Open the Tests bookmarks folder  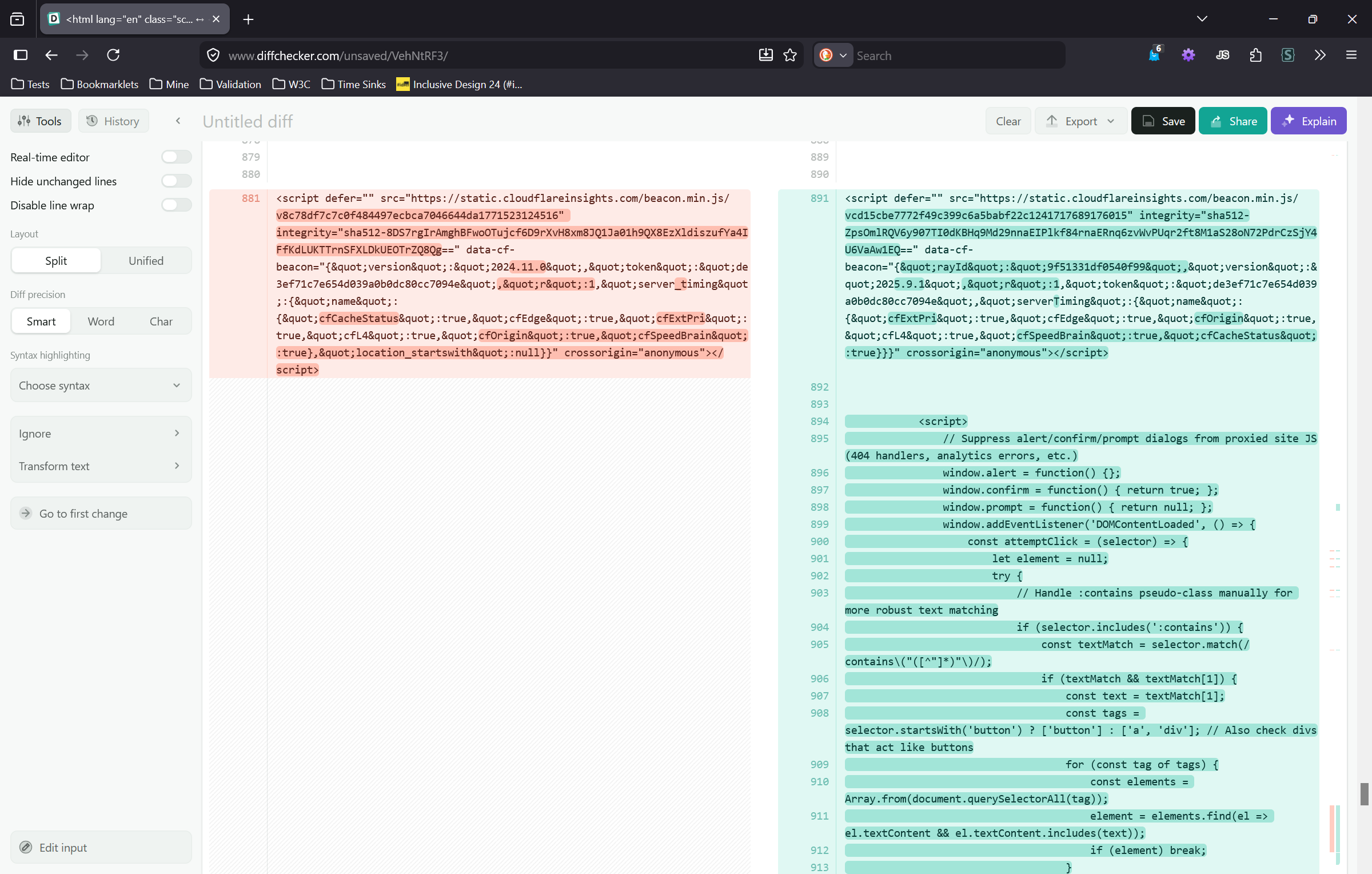point(30,84)
